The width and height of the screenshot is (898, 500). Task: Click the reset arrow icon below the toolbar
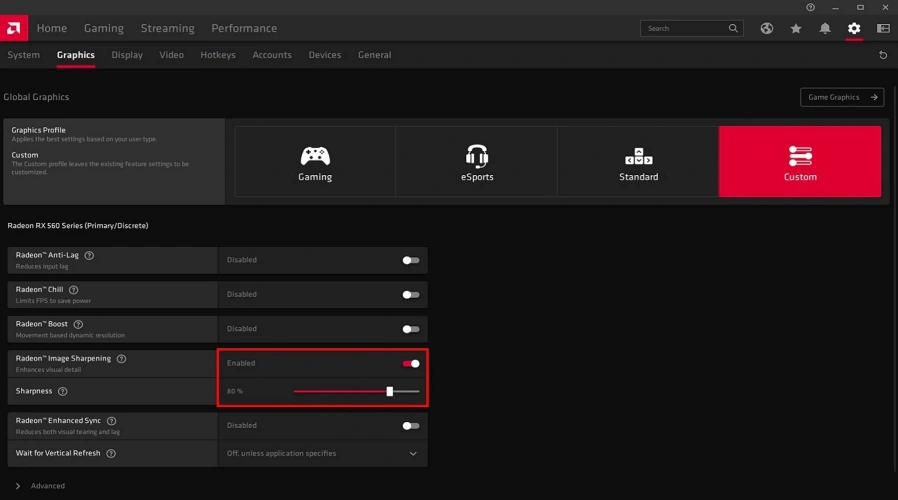point(883,55)
